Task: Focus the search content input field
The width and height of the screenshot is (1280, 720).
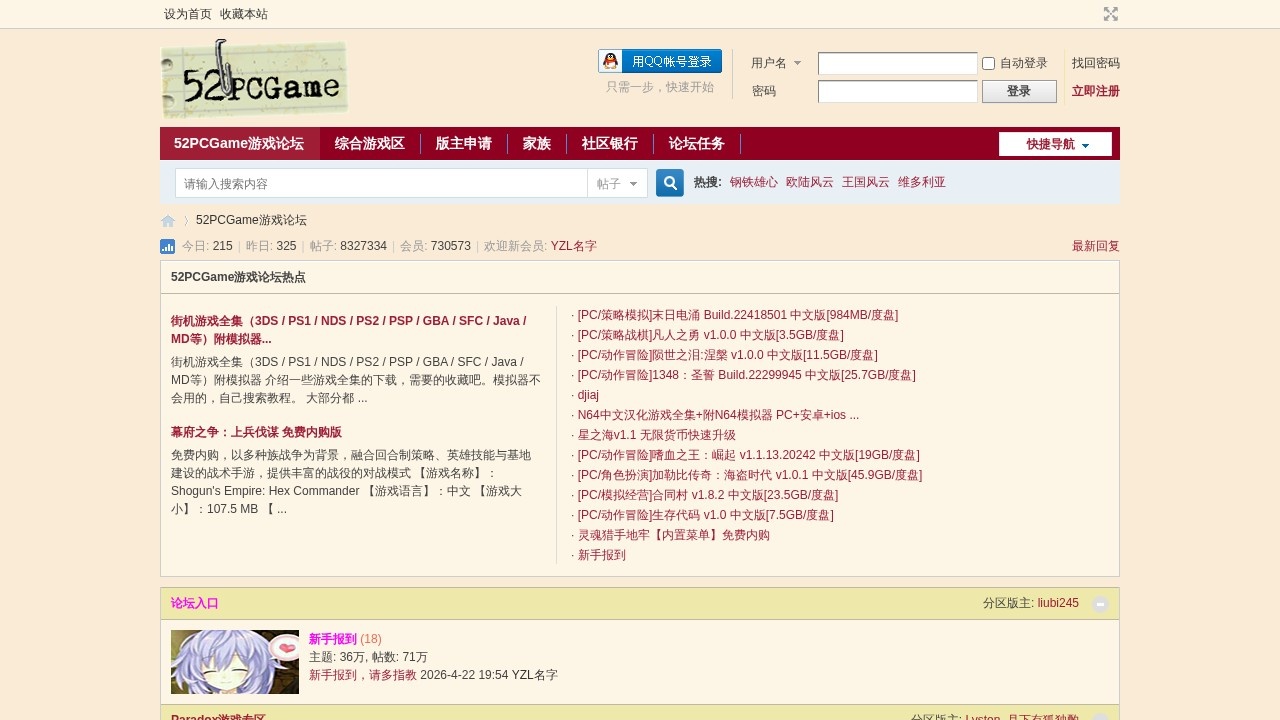Action: click(381, 184)
